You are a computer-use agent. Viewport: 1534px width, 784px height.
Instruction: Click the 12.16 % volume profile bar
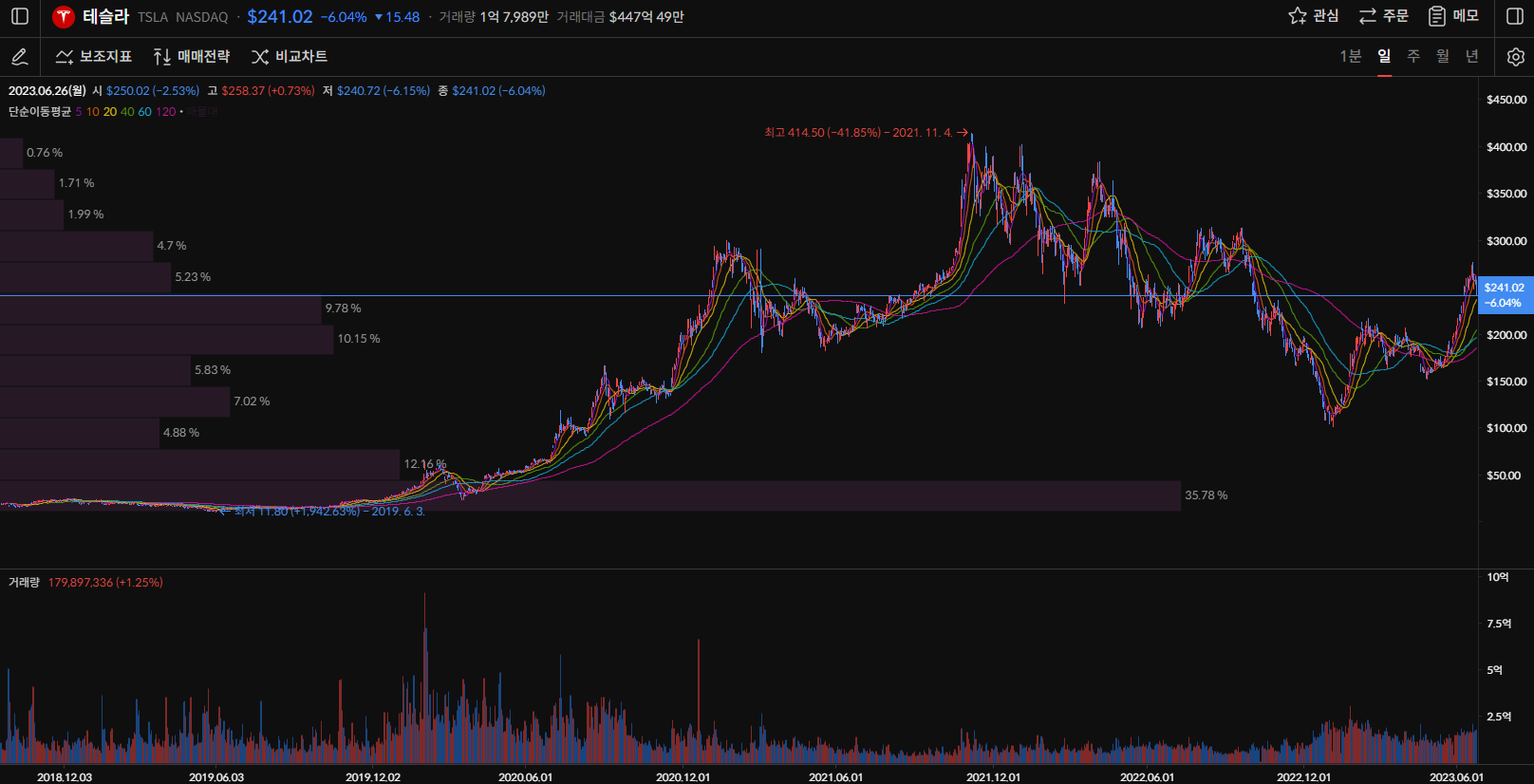pyautogui.click(x=200, y=464)
